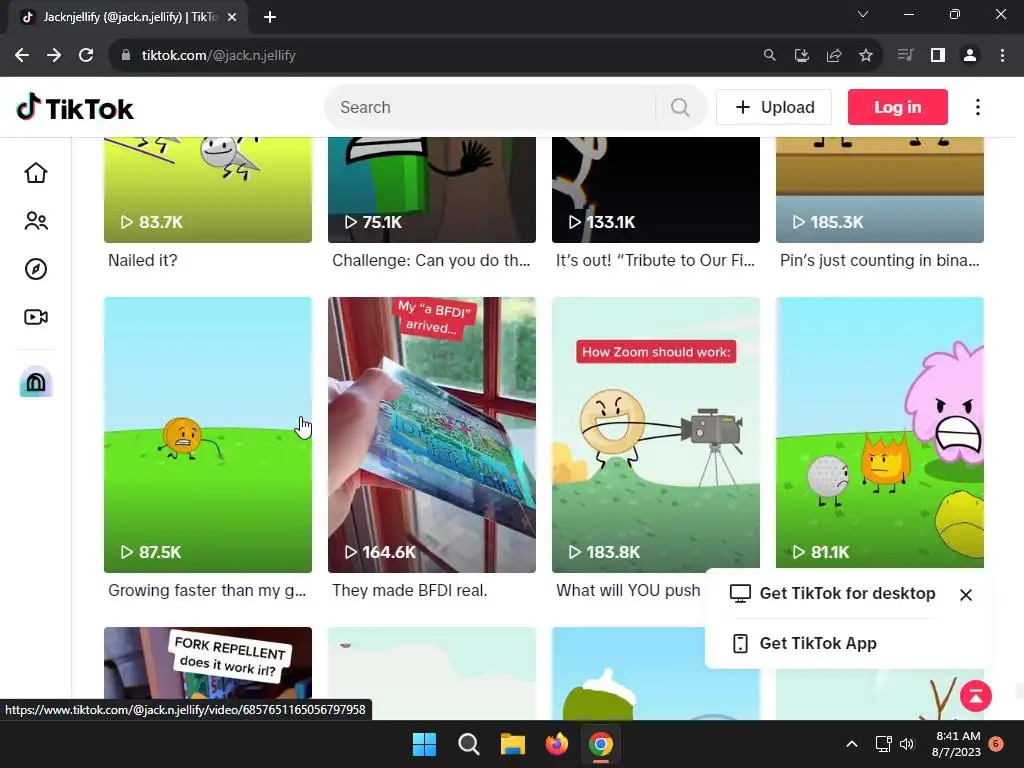Open Chrome three-dot menu
The width and height of the screenshot is (1024, 768).
coord(1002,56)
